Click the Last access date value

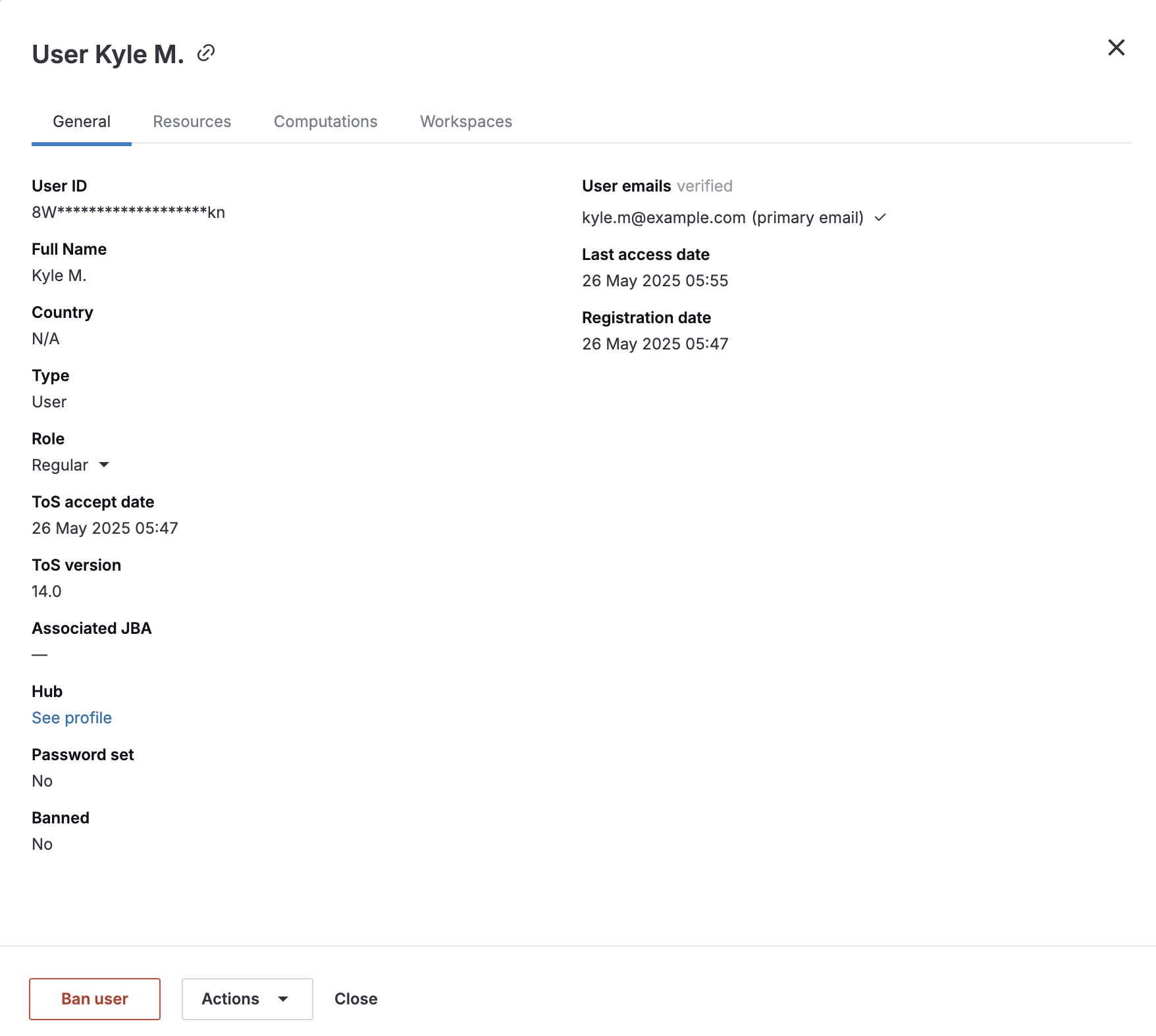point(655,280)
